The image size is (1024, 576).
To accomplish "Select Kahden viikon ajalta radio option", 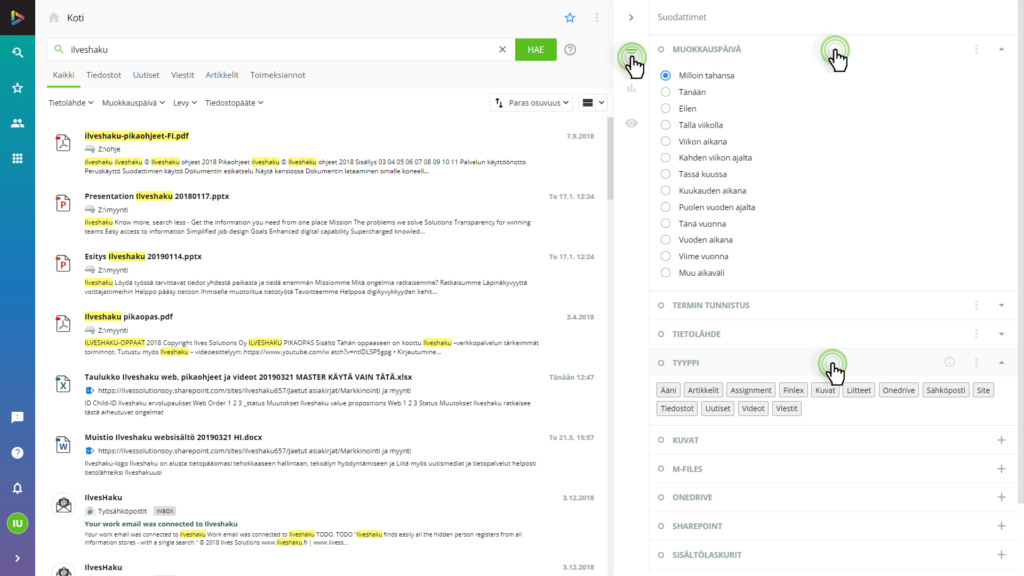I will tap(665, 157).
